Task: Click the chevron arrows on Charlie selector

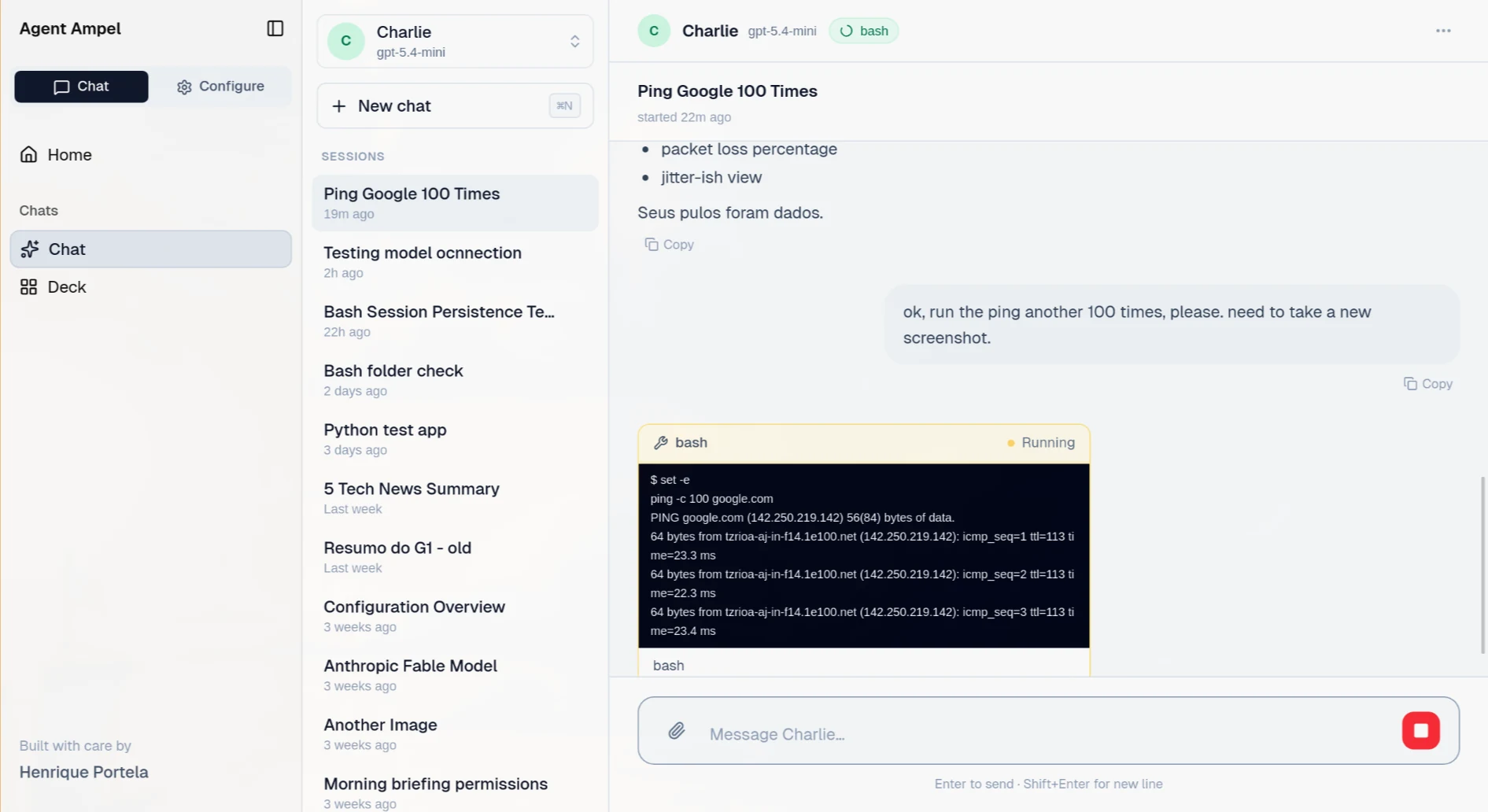Action: 574,42
